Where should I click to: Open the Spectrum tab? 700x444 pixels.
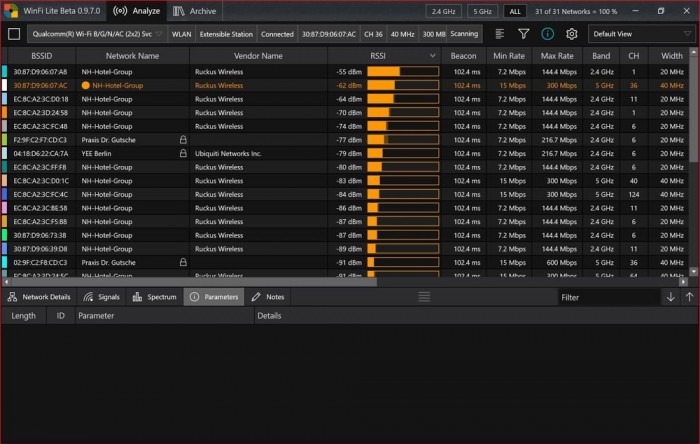[155, 297]
